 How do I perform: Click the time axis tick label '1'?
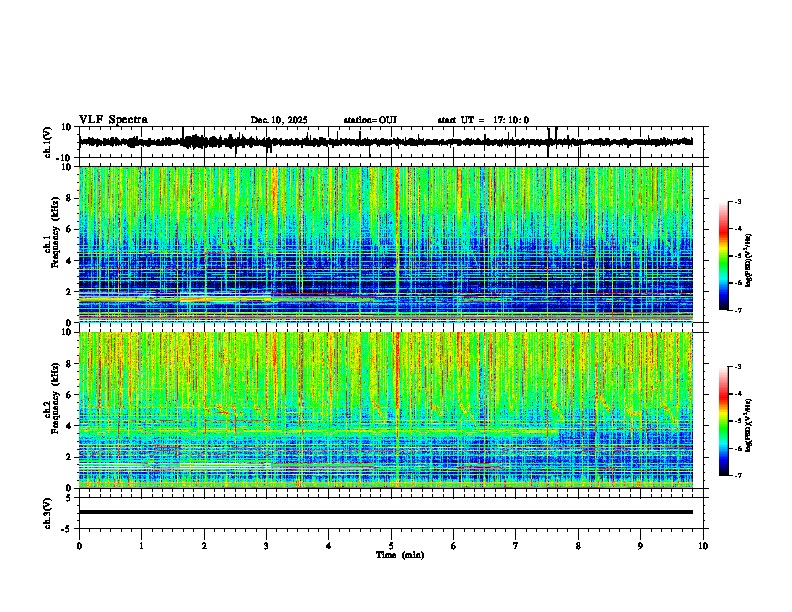(x=141, y=546)
